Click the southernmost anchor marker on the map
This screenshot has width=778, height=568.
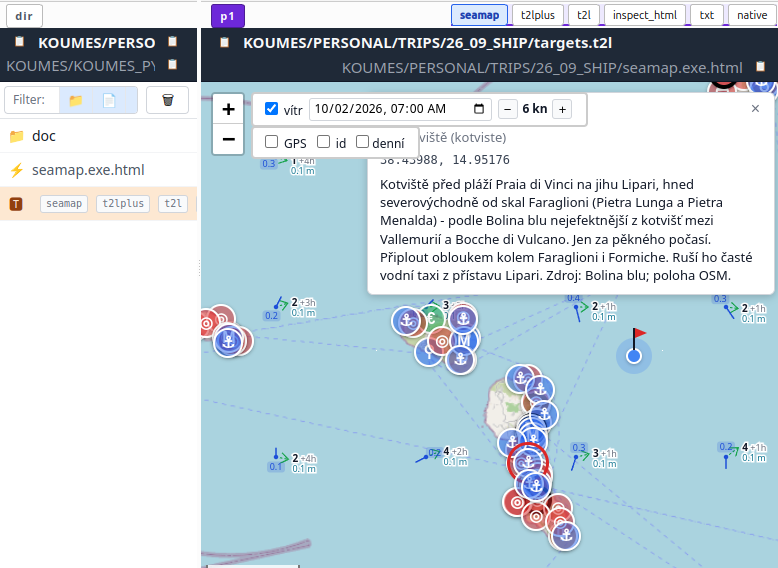[566, 536]
